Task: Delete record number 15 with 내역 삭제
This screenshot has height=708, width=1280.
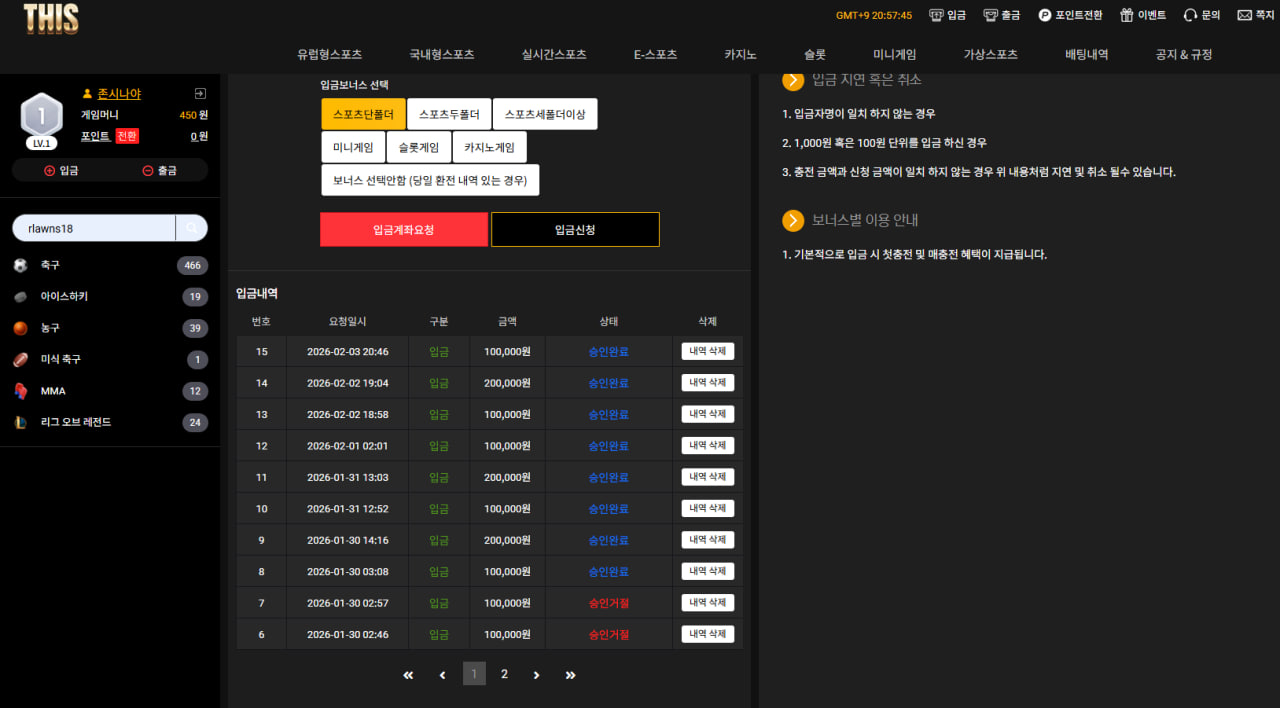Action: (708, 351)
